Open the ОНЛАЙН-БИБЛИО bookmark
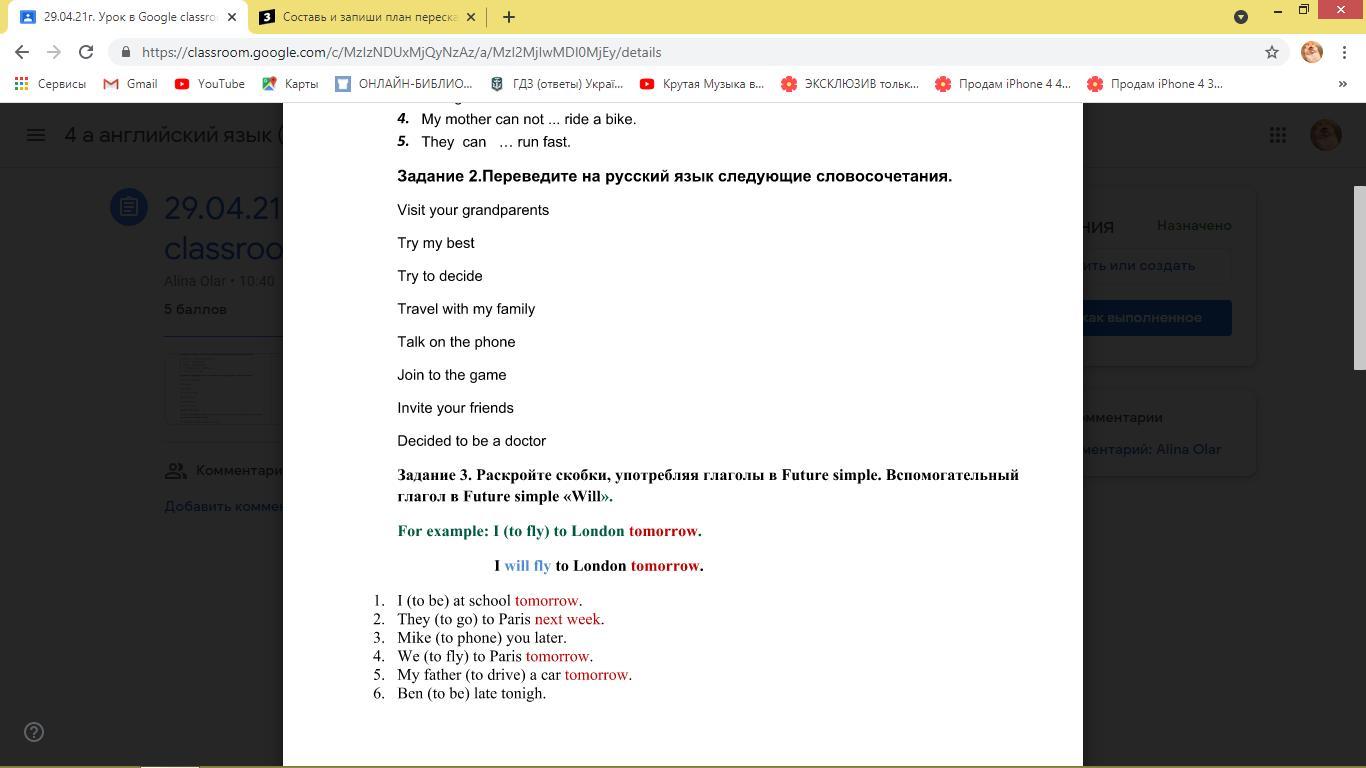This screenshot has width=1366, height=768. pyautogui.click(x=404, y=84)
